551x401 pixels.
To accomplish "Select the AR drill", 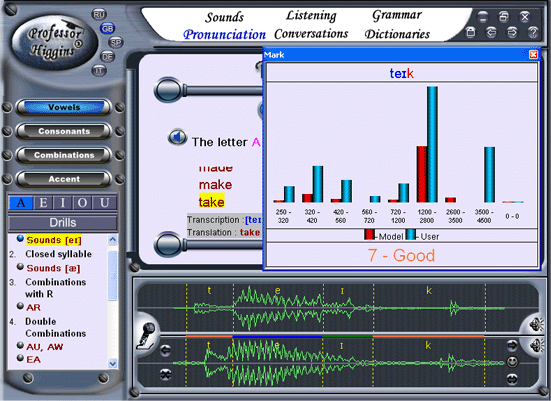I will (33, 308).
